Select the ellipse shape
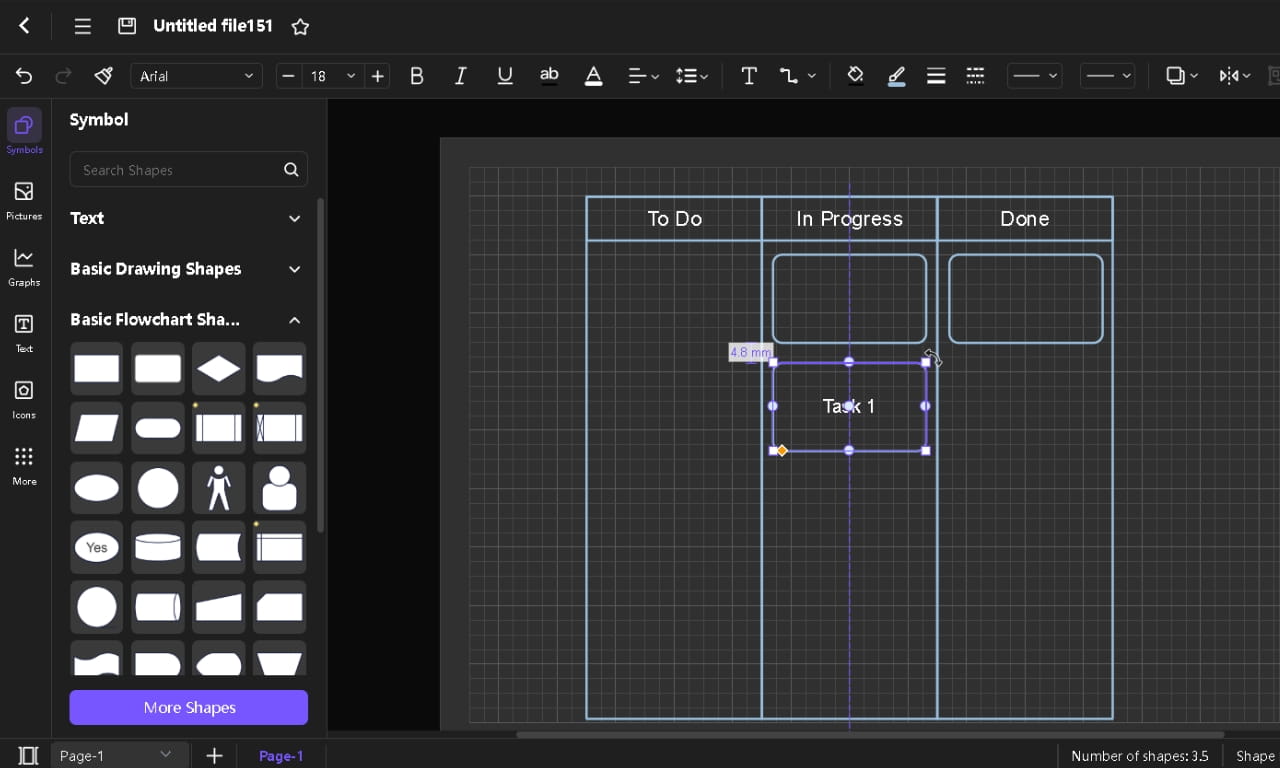This screenshot has width=1280, height=768. point(97,488)
